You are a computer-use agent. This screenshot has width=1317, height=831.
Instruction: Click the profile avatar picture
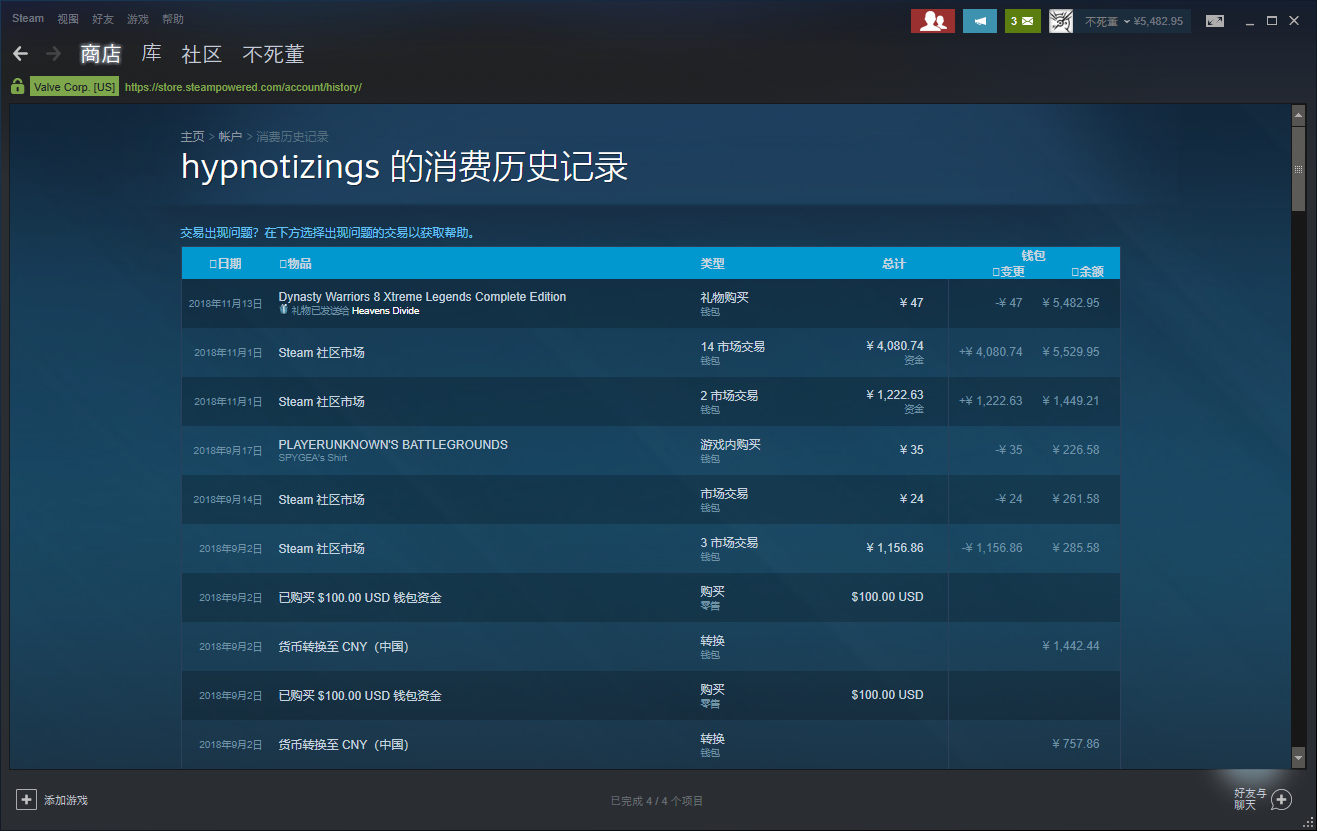(1061, 21)
